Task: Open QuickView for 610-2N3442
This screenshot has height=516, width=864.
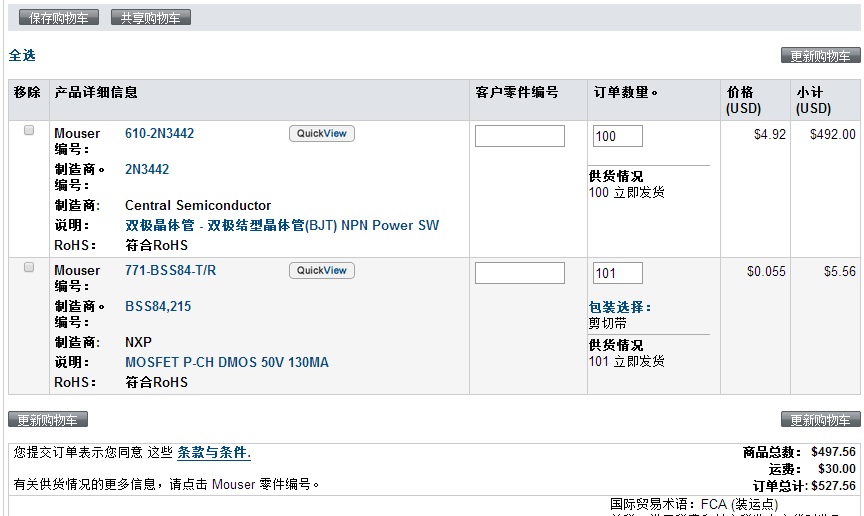Action: (x=321, y=134)
